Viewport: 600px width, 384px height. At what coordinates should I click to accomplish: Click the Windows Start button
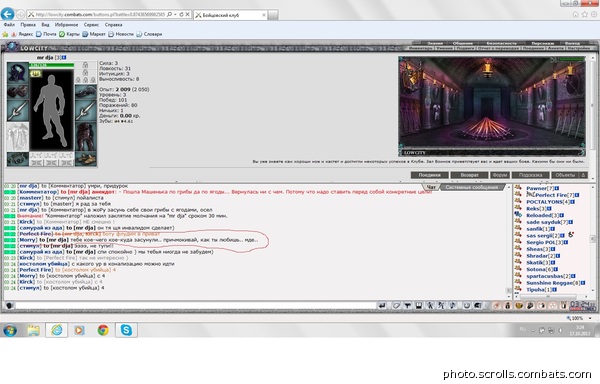tap(10, 330)
